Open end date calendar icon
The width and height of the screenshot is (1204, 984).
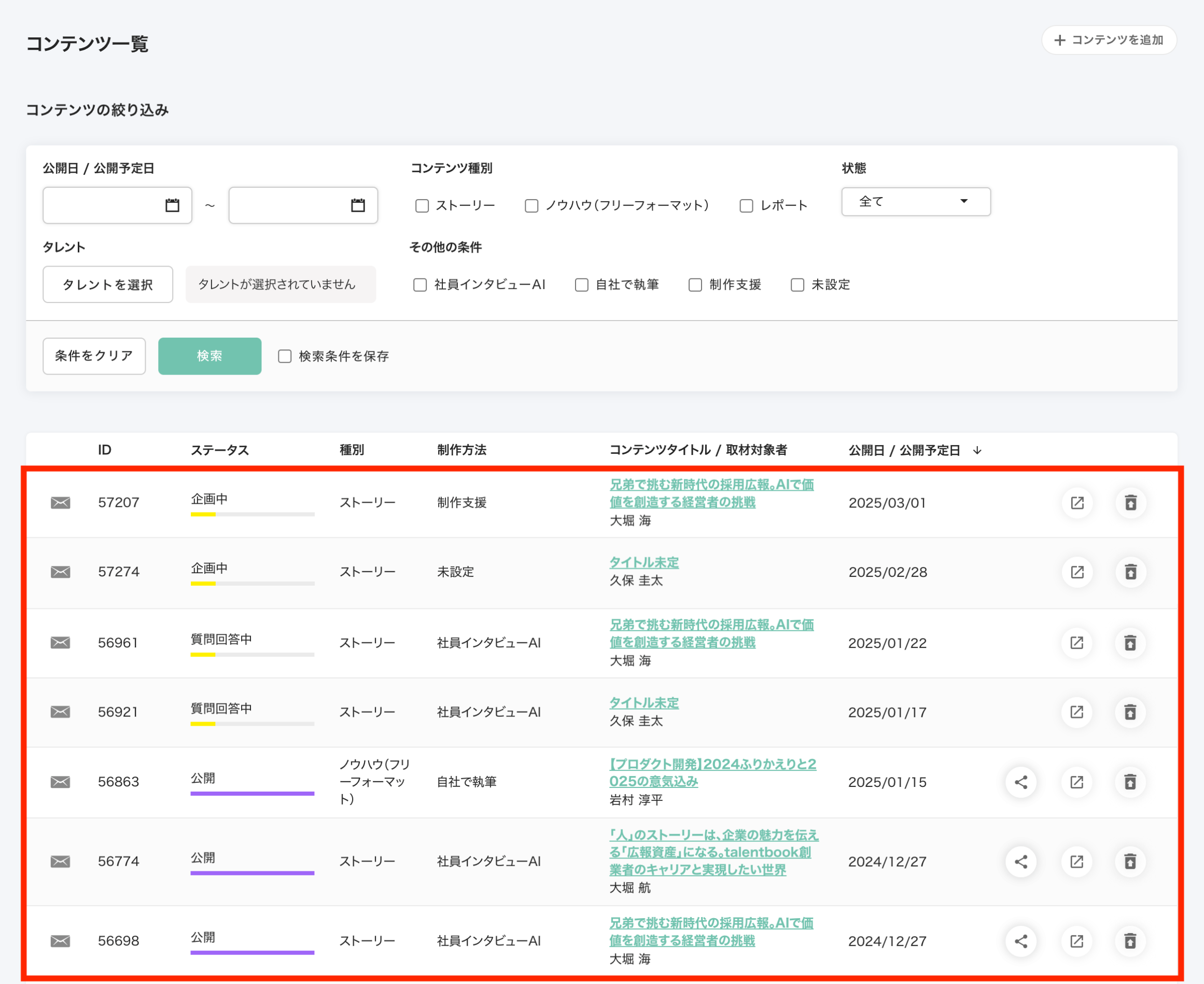point(357,205)
